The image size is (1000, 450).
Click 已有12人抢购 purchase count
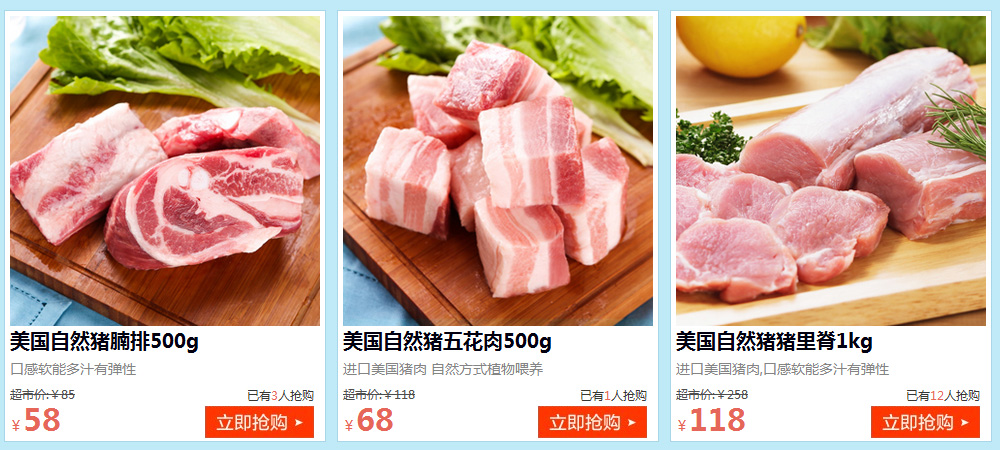click(943, 396)
